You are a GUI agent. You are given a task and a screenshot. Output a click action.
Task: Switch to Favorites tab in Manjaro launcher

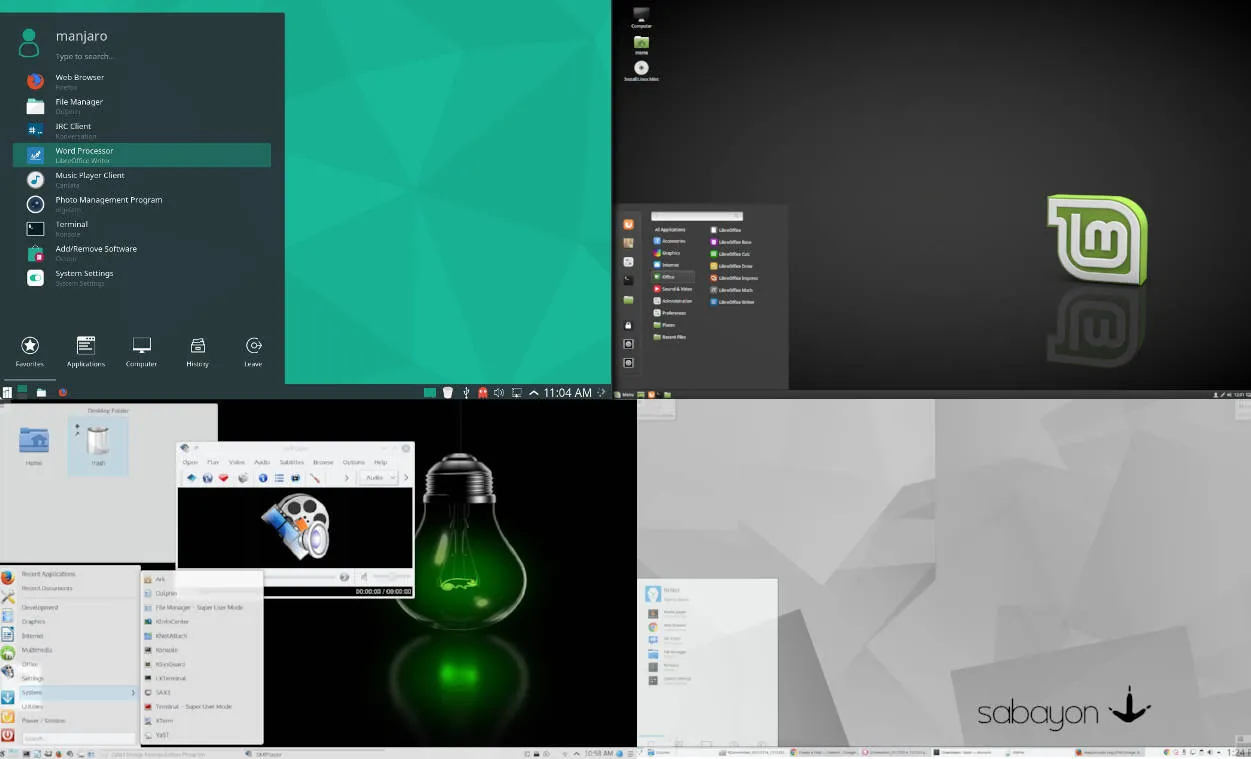(30, 351)
